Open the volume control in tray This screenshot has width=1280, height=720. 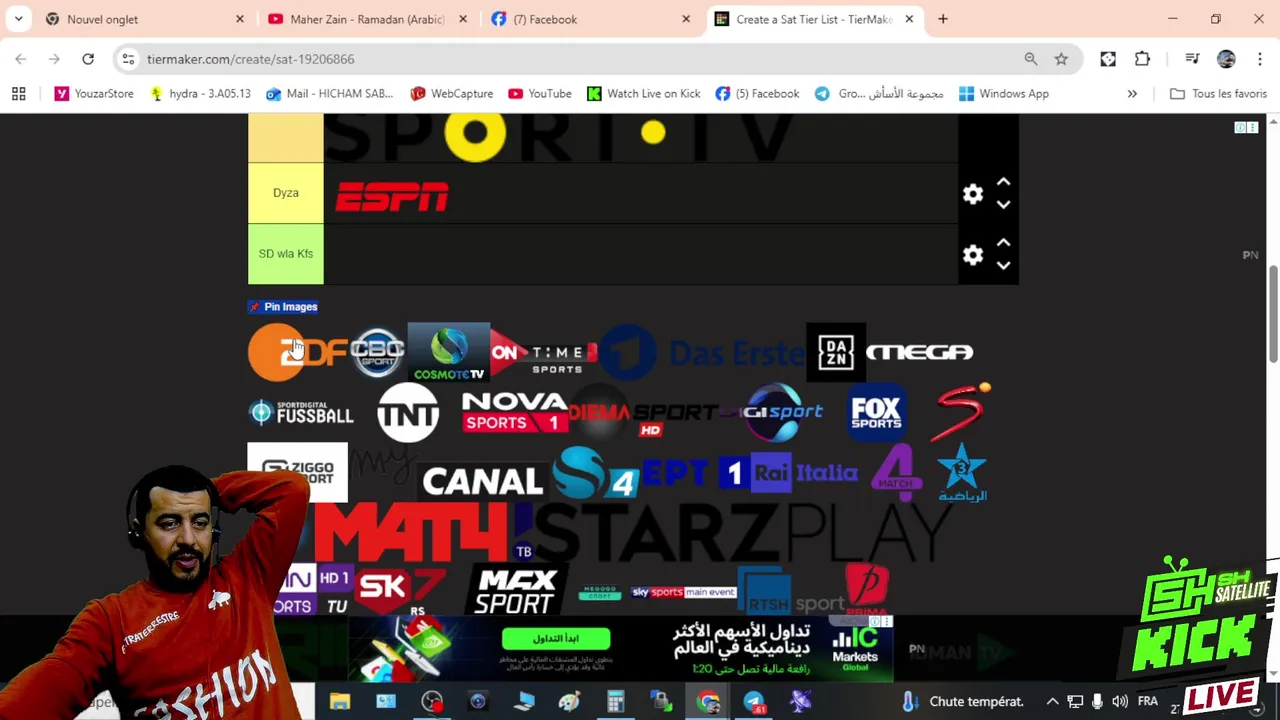point(1119,702)
